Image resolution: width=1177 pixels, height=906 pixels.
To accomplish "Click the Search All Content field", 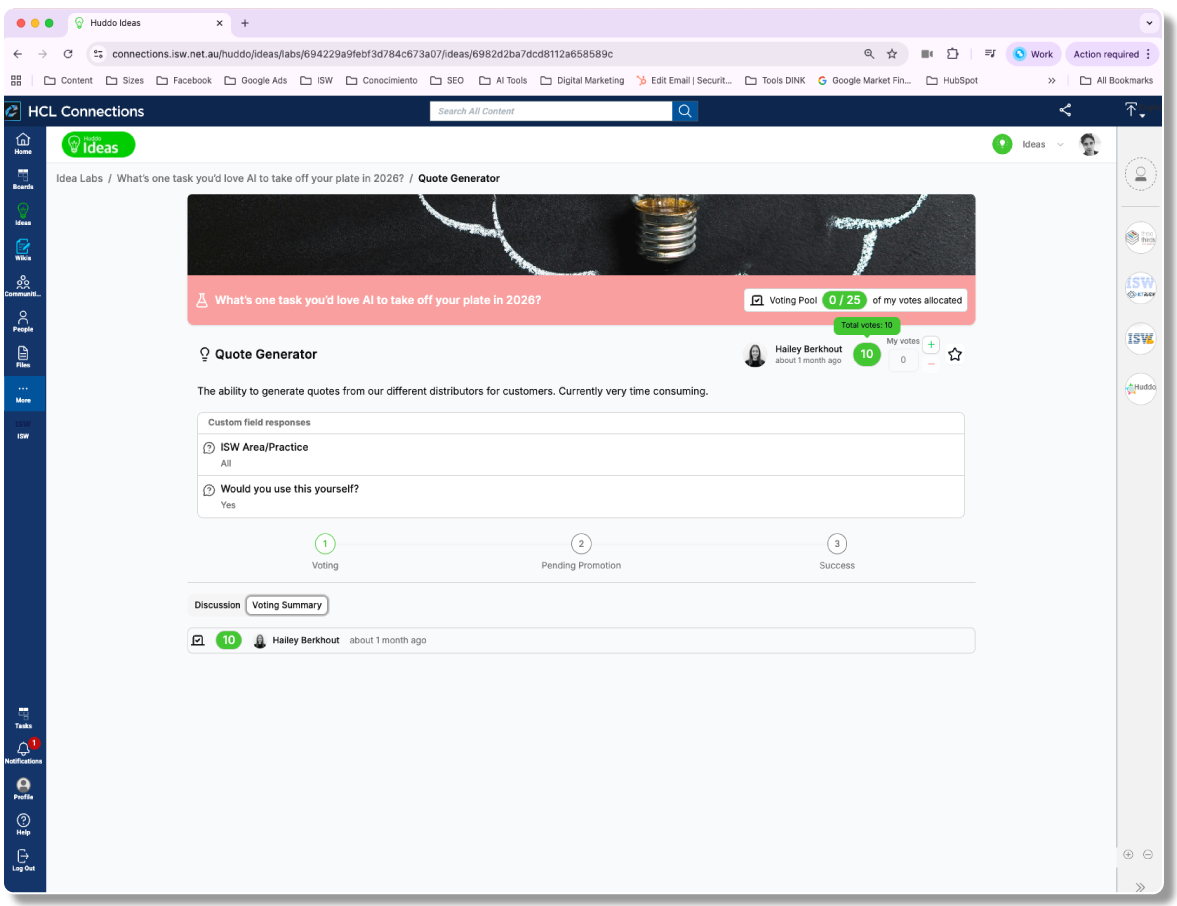I will (x=551, y=111).
